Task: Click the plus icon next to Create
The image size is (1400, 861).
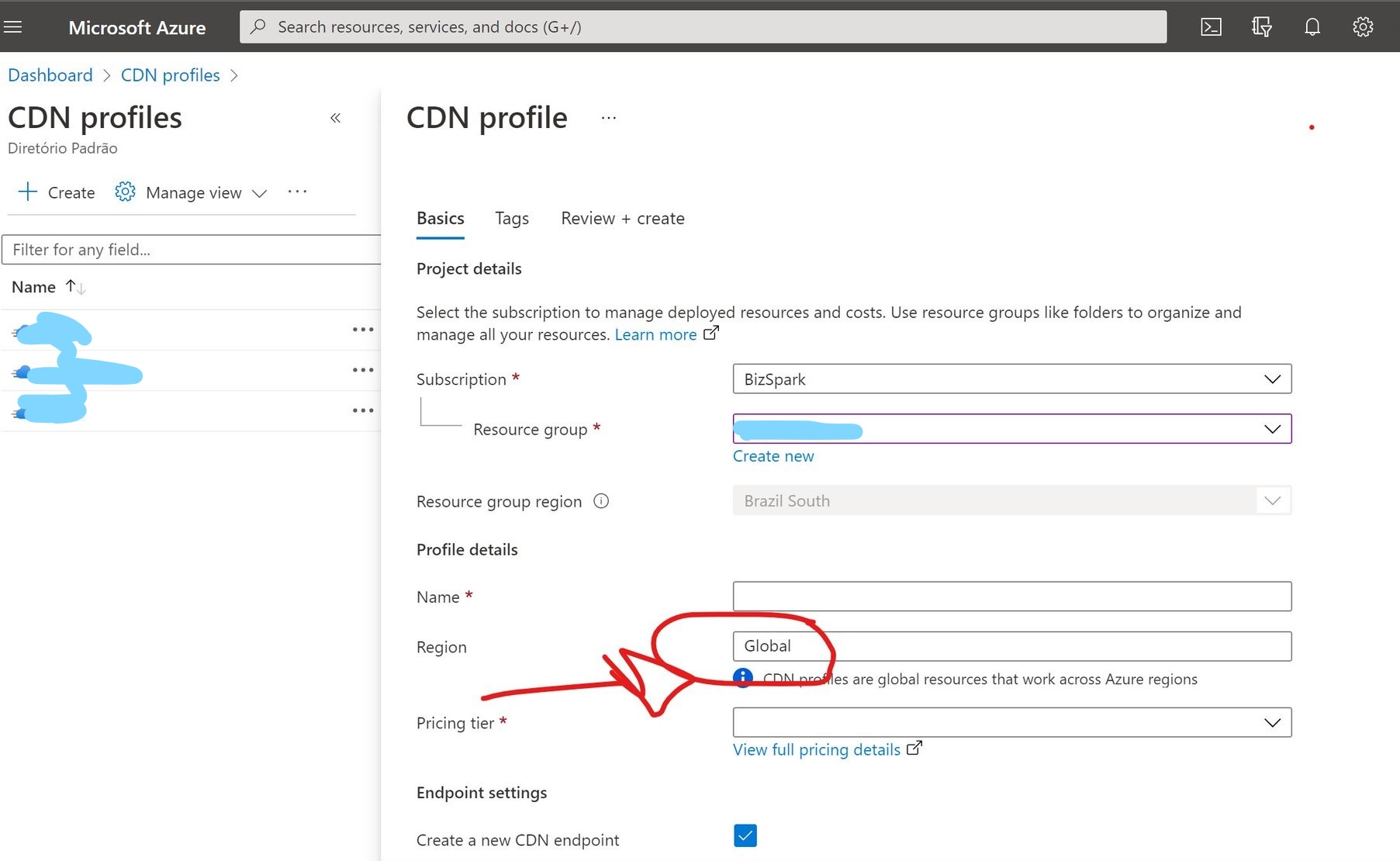Action: [x=28, y=192]
